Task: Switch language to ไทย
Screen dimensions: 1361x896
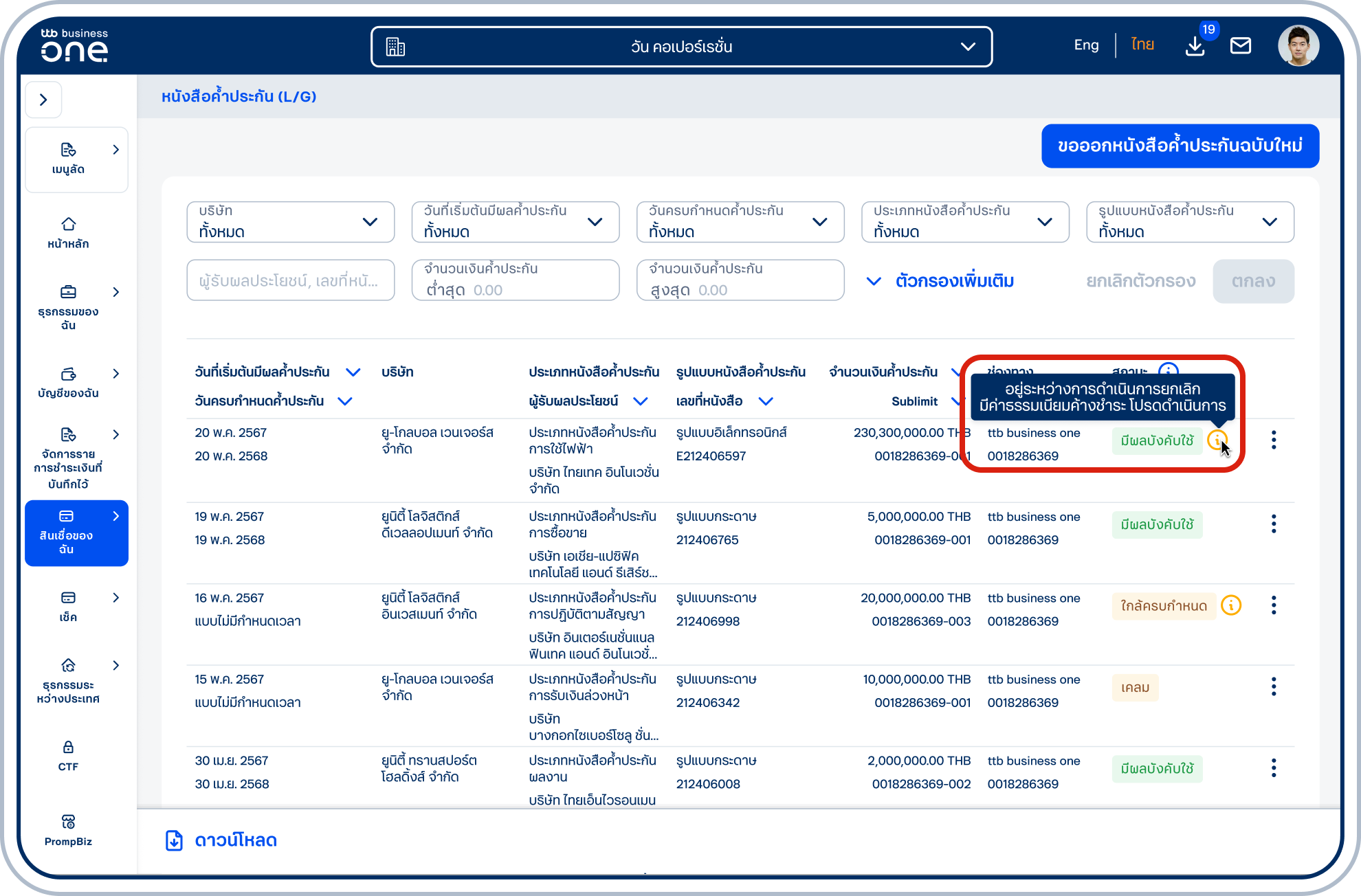Action: [1142, 45]
